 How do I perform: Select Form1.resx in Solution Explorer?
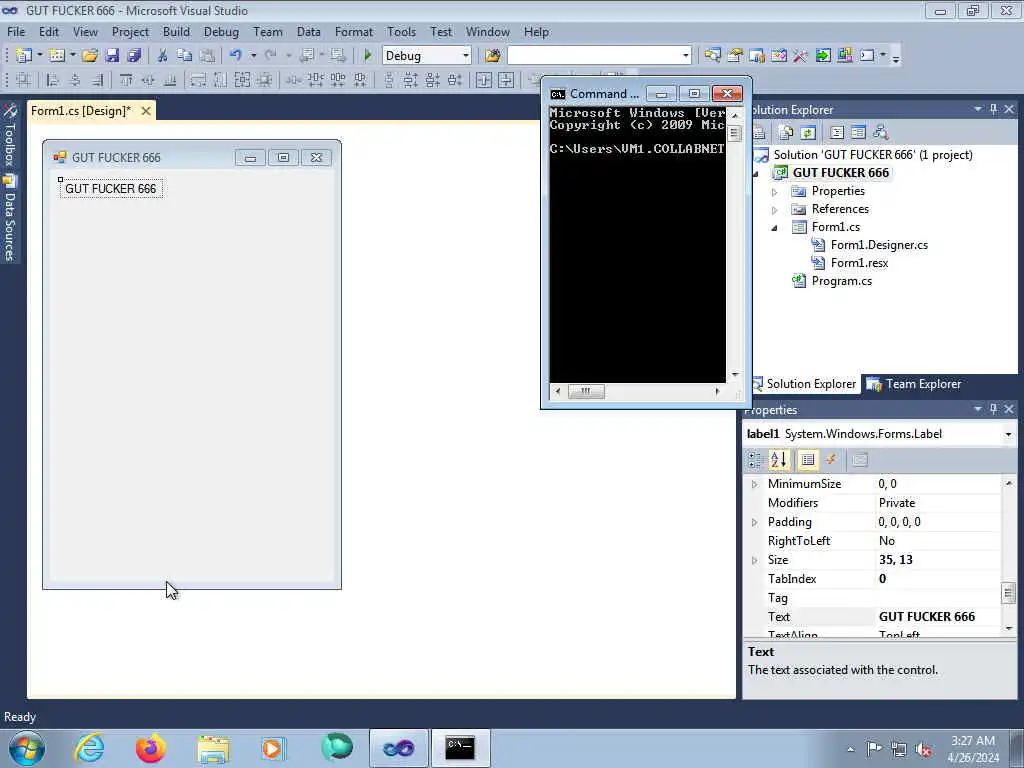pyautogui.click(x=859, y=263)
